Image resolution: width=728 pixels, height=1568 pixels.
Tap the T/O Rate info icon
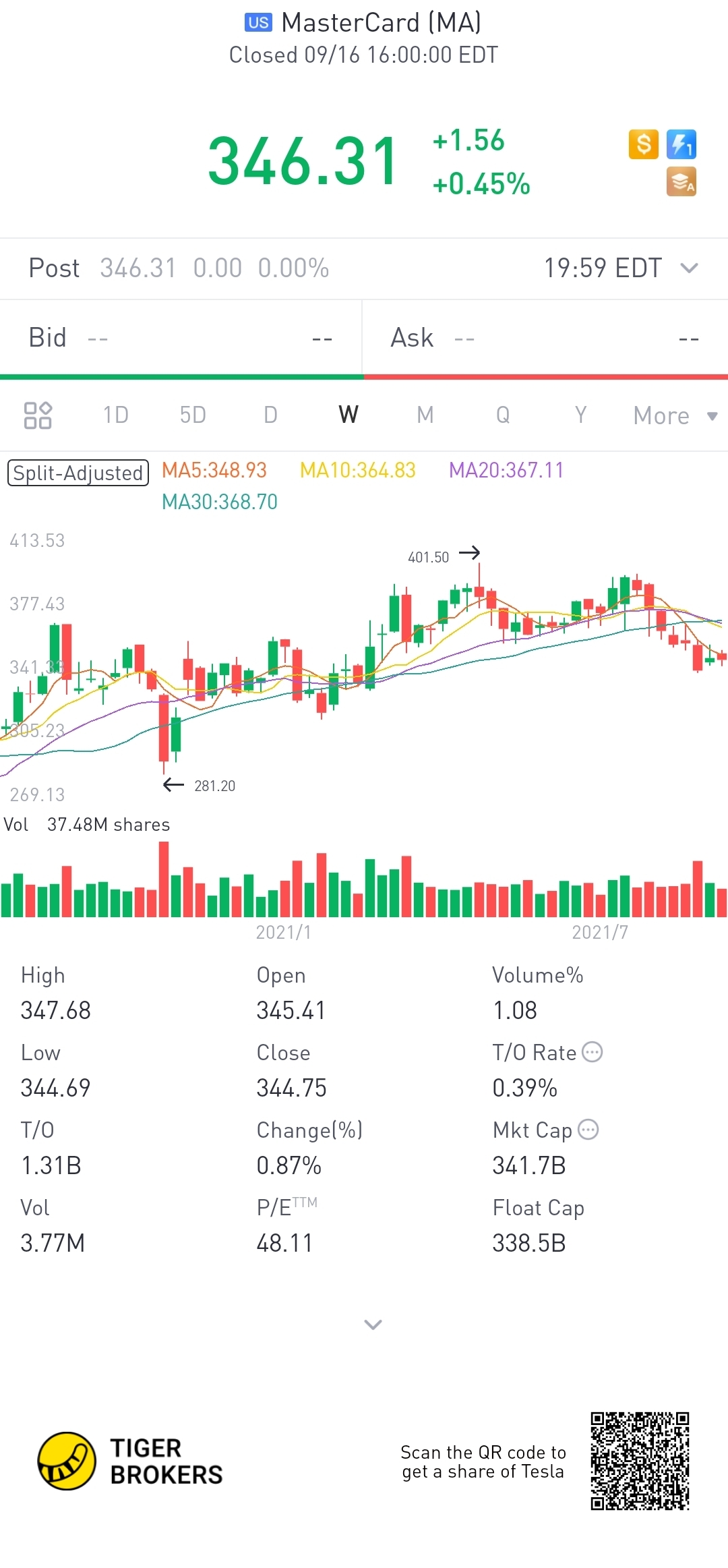(x=592, y=1052)
